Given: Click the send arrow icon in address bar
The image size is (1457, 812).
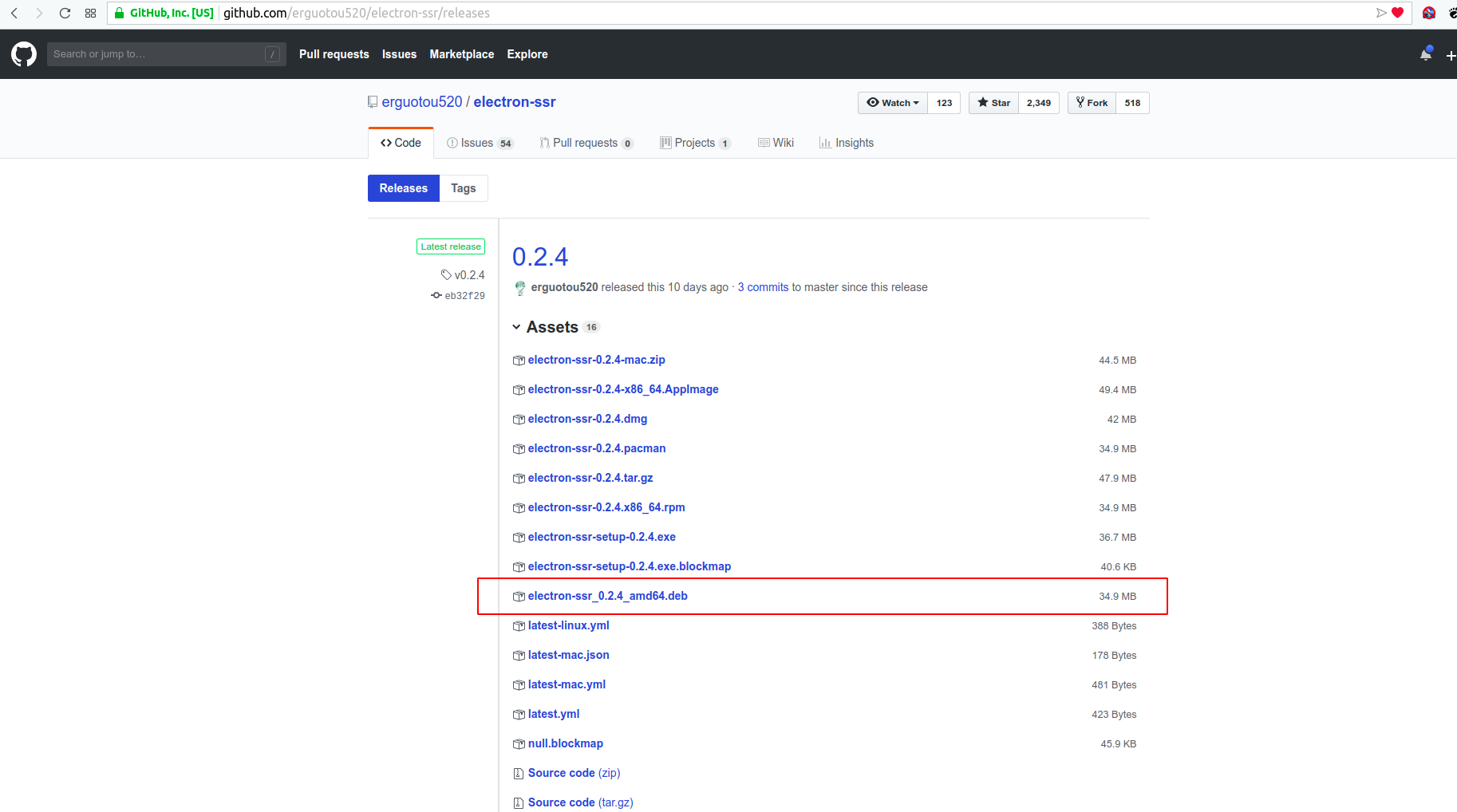Looking at the screenshot, I should pyautogui.click(x=1381, y=13).
